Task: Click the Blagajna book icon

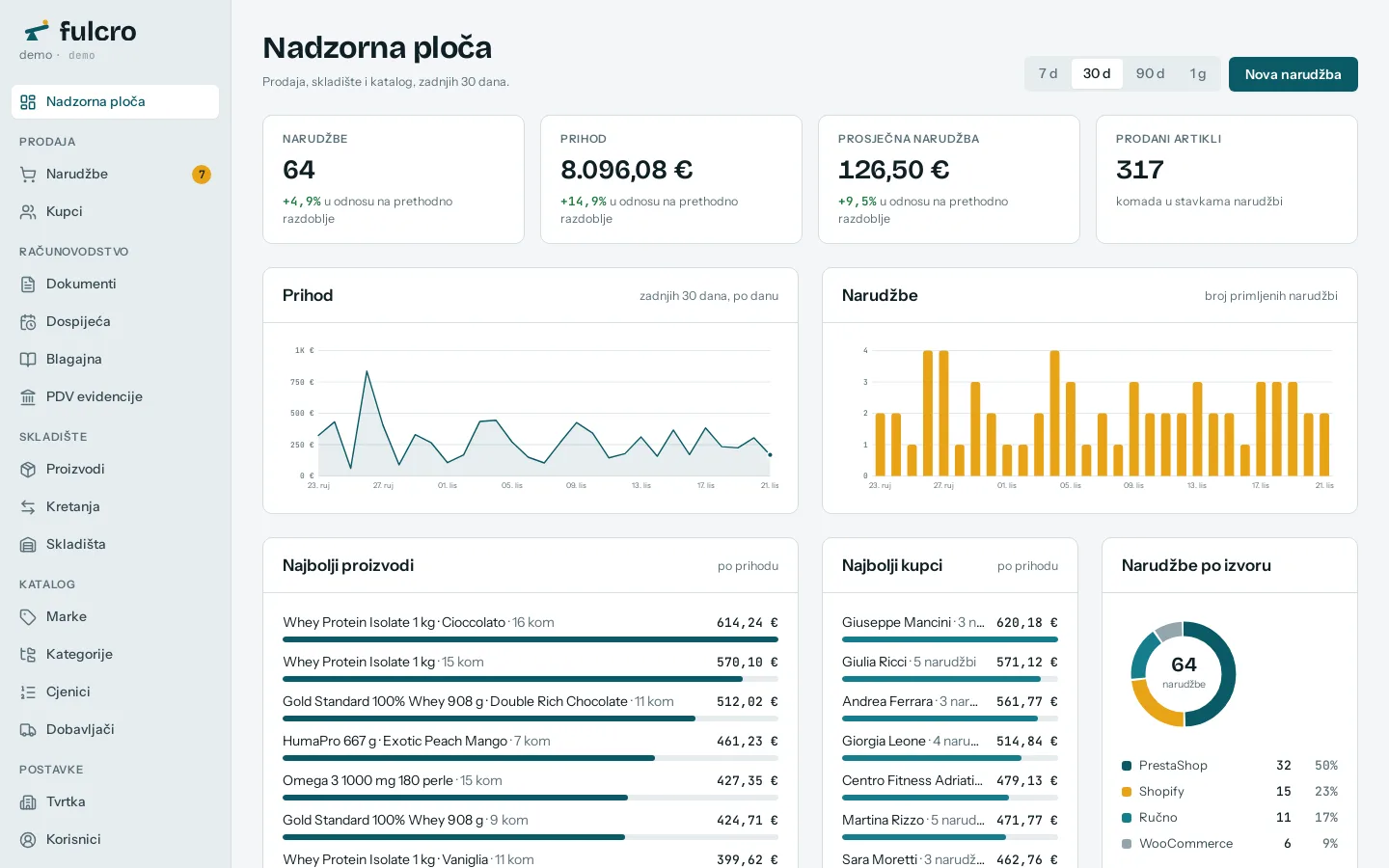Action: 28,360
